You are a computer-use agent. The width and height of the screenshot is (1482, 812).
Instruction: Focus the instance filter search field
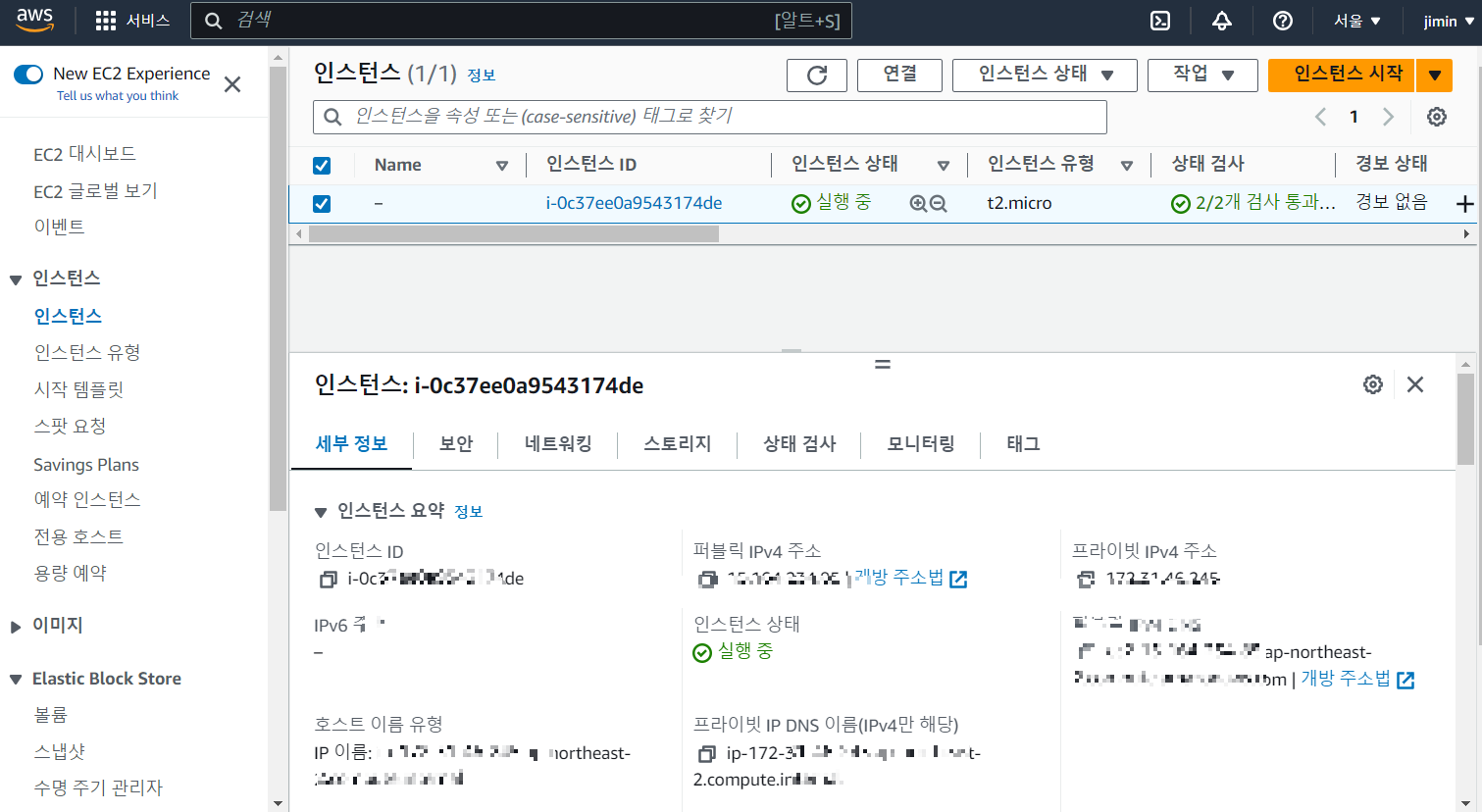(x=710, y=117)
